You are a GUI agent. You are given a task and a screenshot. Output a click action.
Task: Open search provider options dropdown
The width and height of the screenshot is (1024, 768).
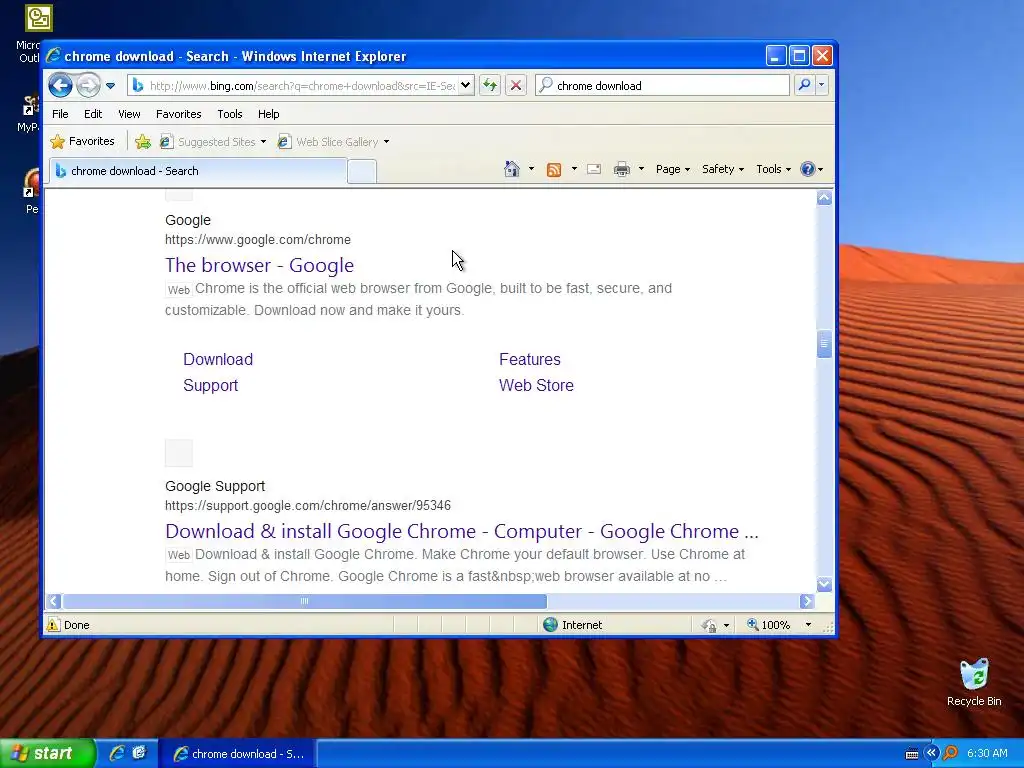tap(822, 85)
